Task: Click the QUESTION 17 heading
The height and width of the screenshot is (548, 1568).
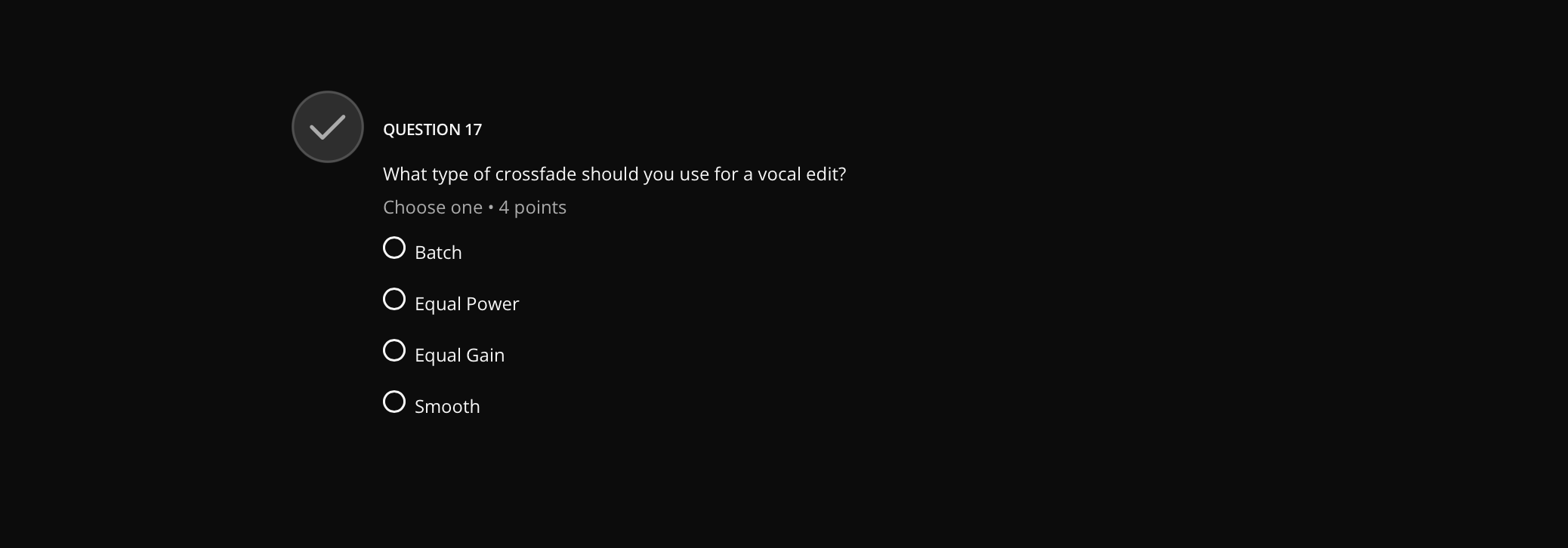Action: coord(433,129)
